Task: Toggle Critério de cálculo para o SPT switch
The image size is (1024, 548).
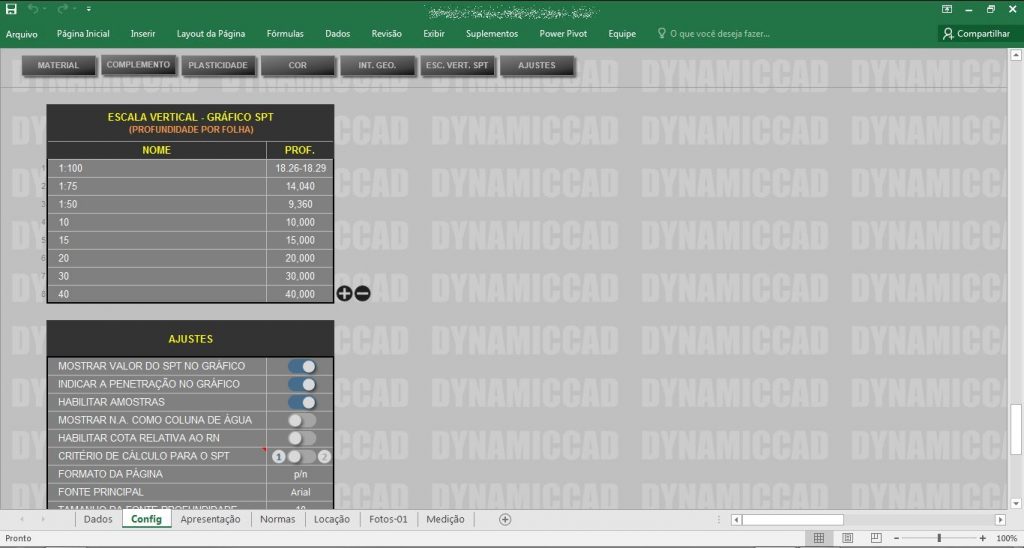Action: pos(302,457)
